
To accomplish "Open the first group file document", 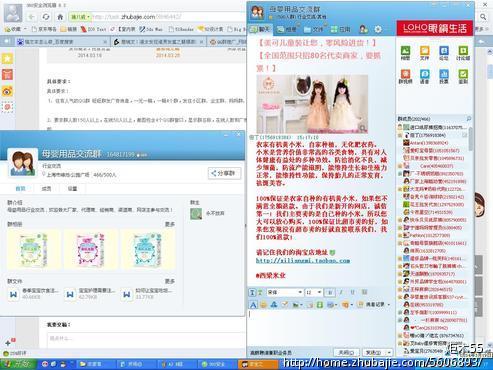I will coord(33,294).
